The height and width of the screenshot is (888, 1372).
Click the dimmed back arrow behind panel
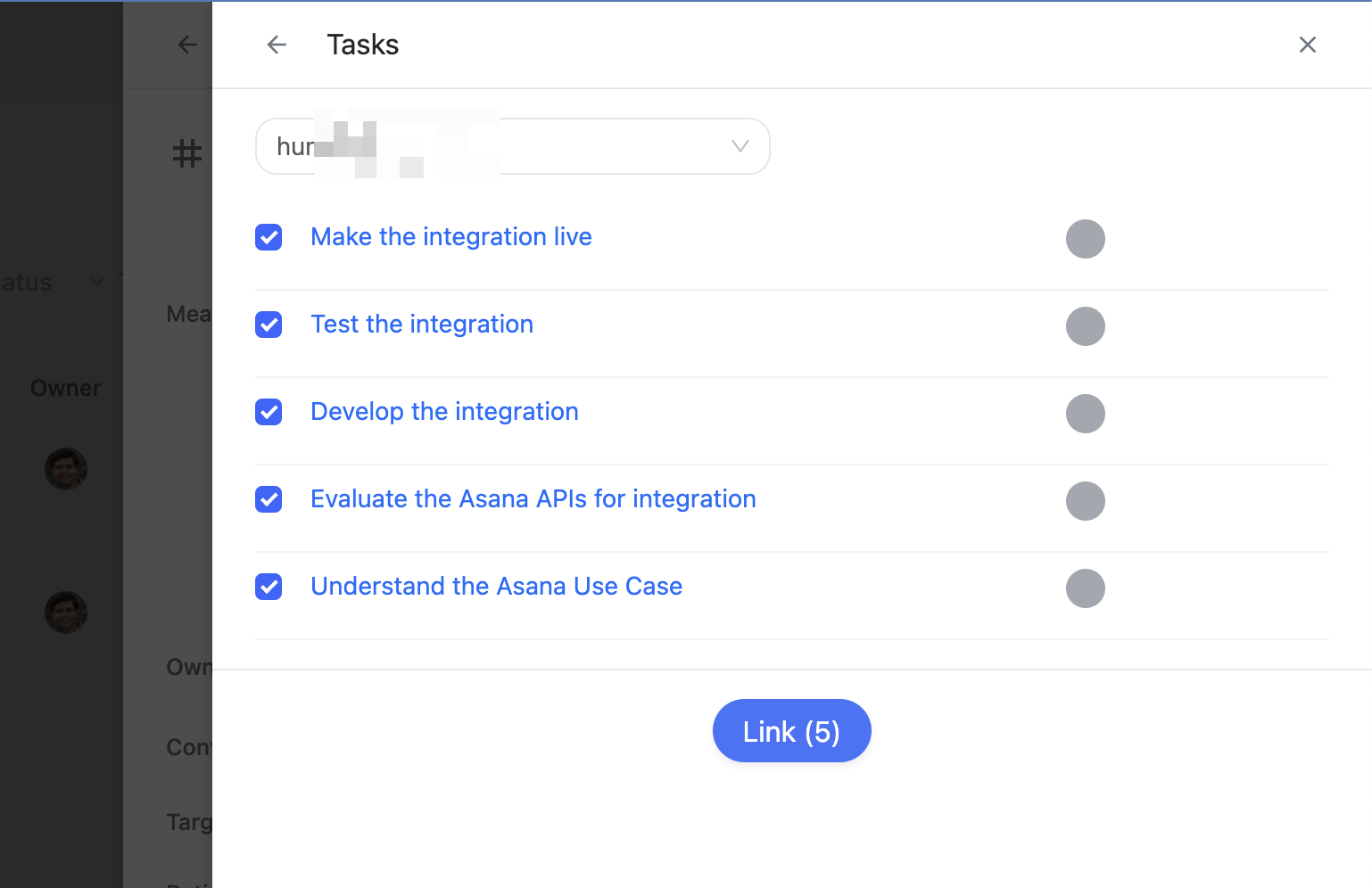187,45
